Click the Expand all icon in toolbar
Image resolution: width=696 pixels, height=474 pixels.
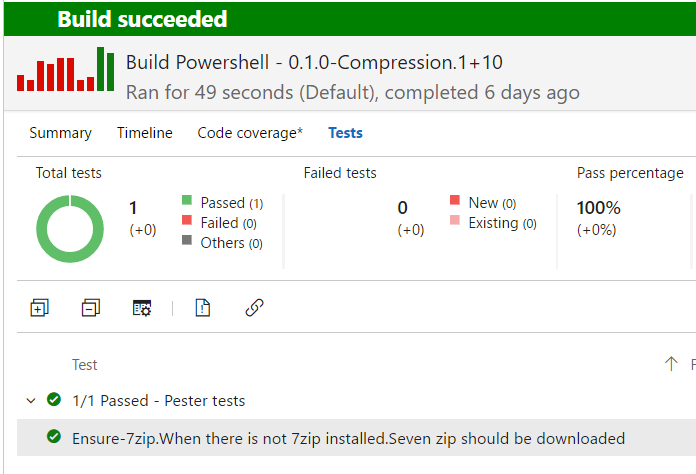(x=39, y=308)
